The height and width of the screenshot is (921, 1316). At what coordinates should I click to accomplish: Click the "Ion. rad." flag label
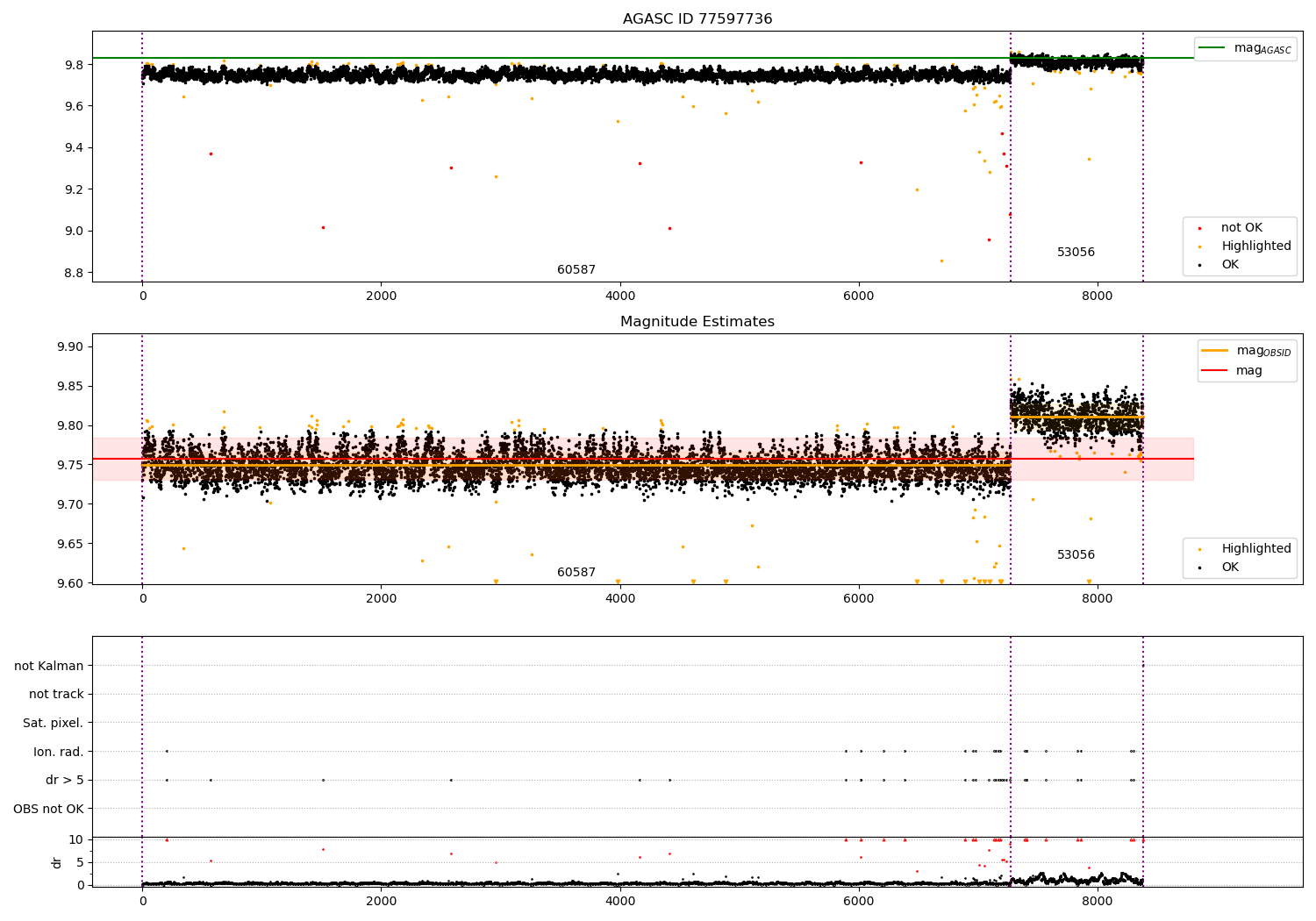(59, 753)
